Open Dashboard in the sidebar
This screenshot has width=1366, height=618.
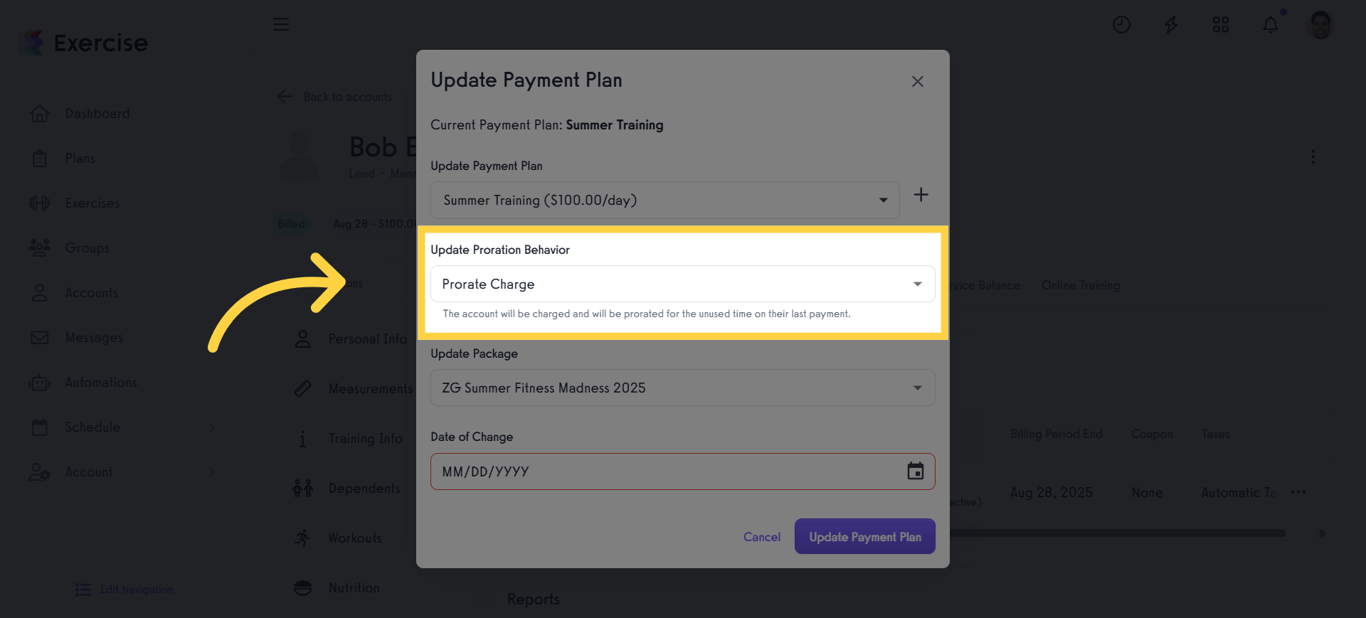click(x=97, y=114)
